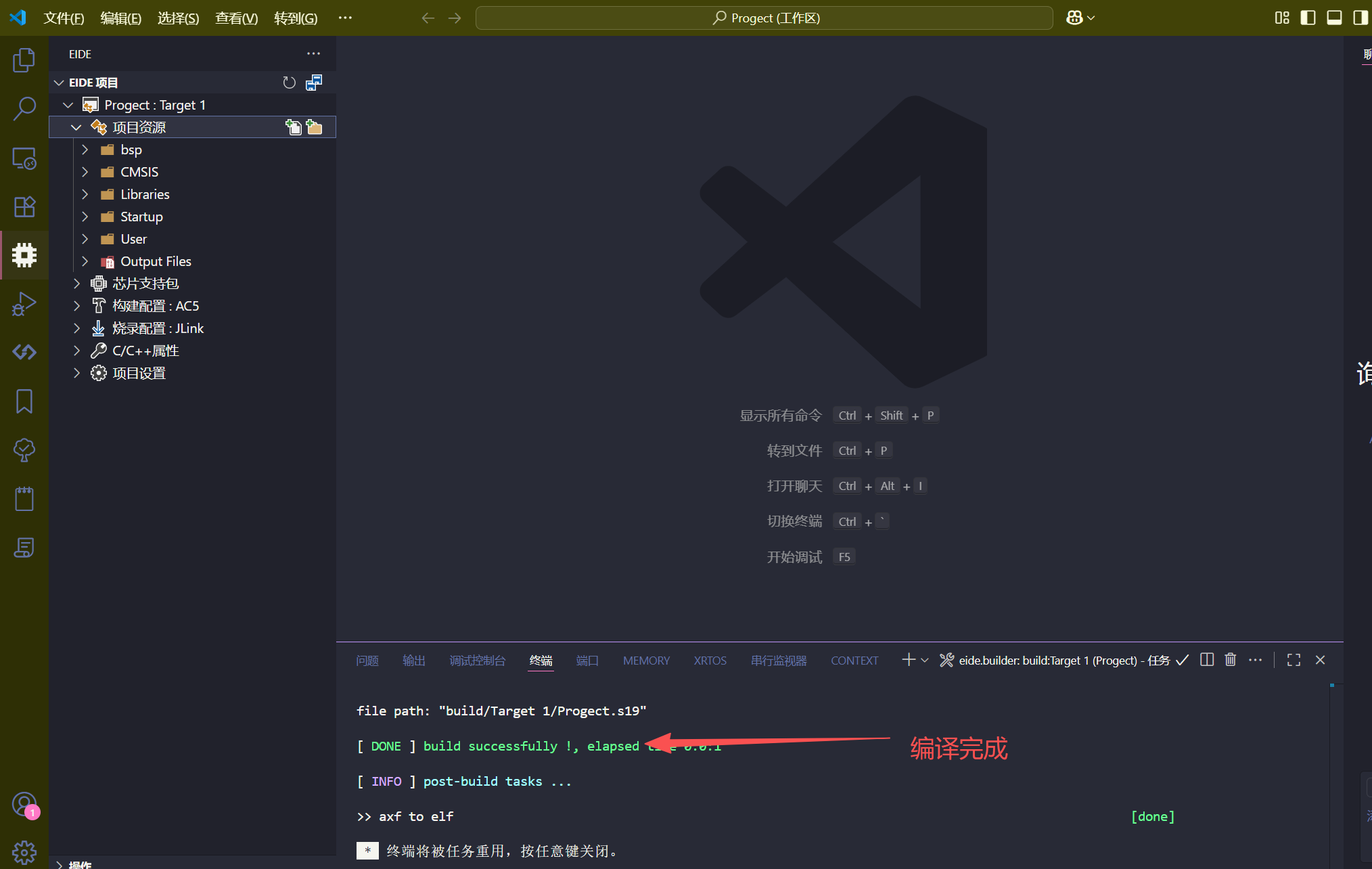The height and width of the screenshot is (869, 1372).
Task: Collapse the 项目资源 node
Action: pyautogui.click(x=76, y=127)
